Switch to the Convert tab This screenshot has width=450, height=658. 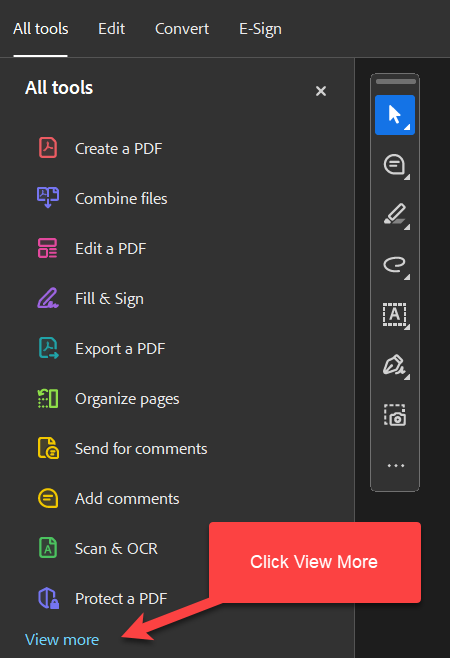(x=182, y=29)
